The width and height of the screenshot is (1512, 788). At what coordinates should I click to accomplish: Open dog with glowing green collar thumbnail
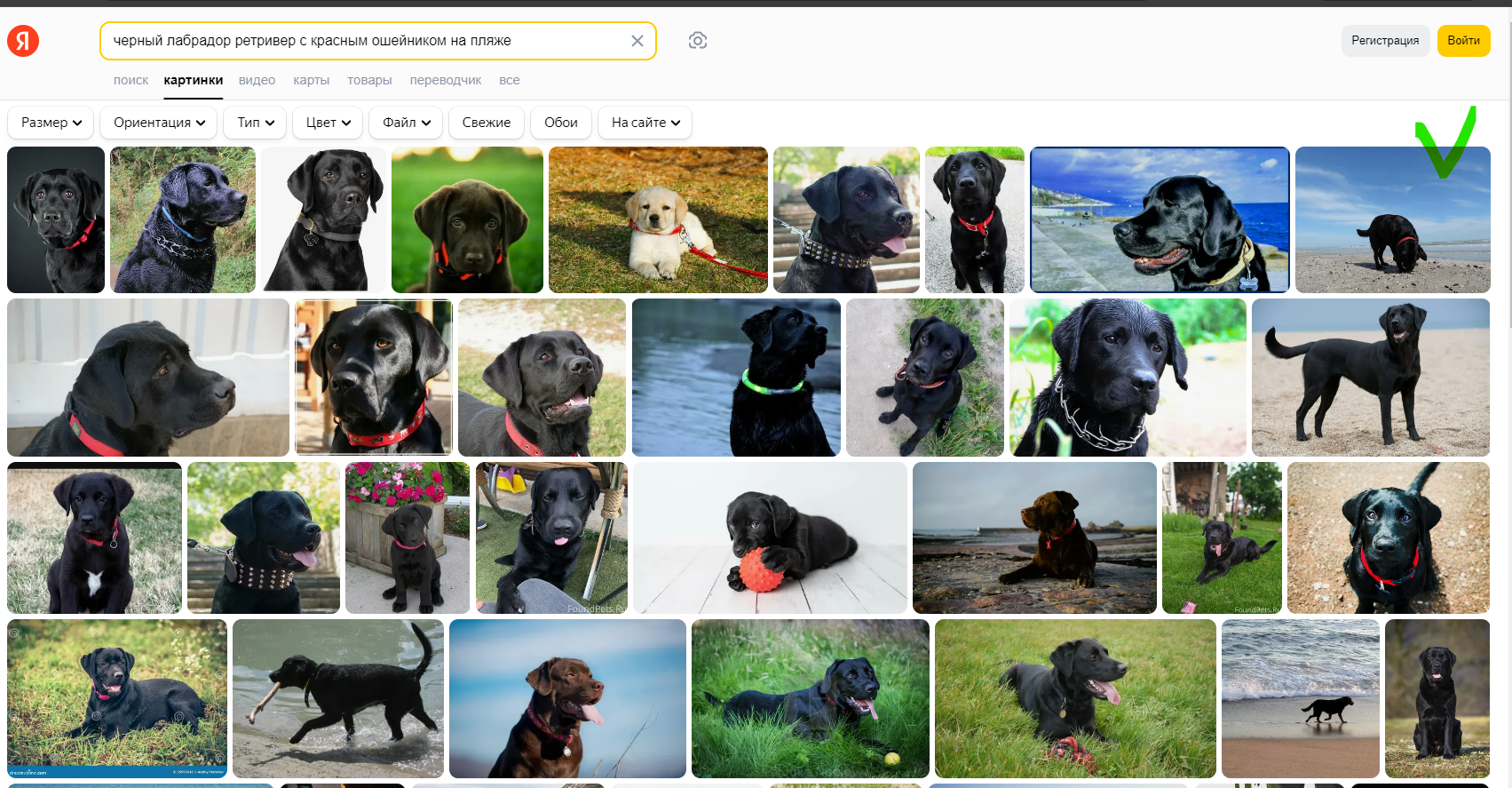click(x=736, y=378)
